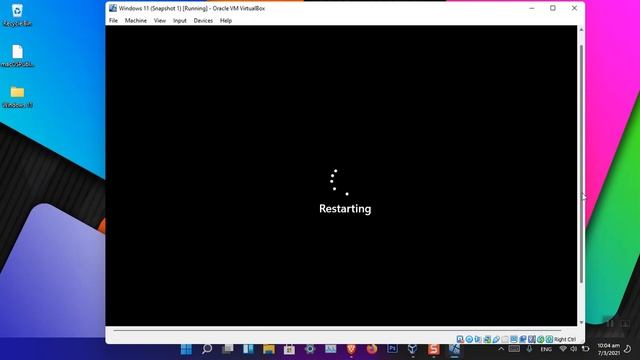Click the mouse integration status icon
The image size is (640, 360).
(x=541, y=339)
